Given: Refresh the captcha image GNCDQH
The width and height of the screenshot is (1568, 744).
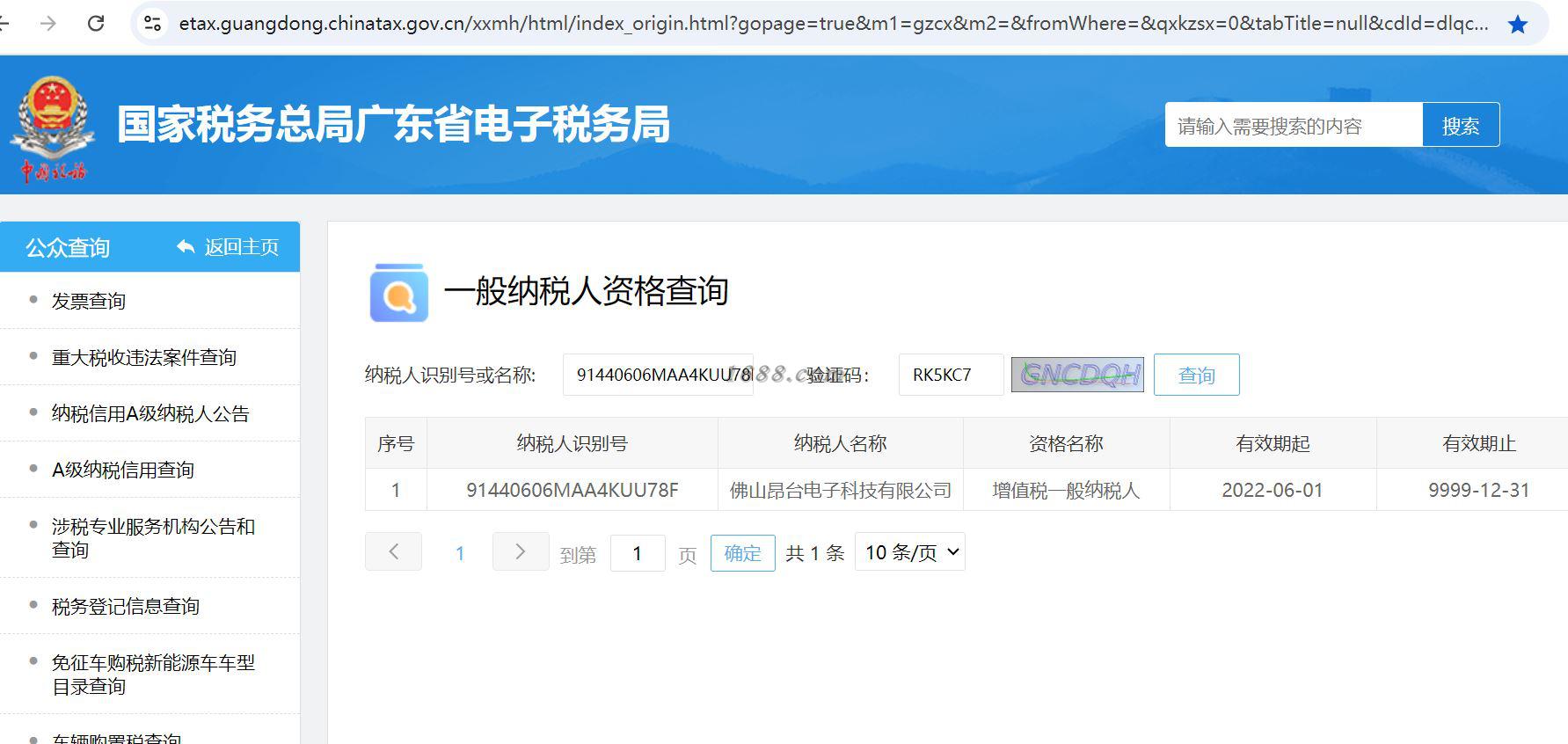Looking at the screenshot, I should click(1077, 375).
